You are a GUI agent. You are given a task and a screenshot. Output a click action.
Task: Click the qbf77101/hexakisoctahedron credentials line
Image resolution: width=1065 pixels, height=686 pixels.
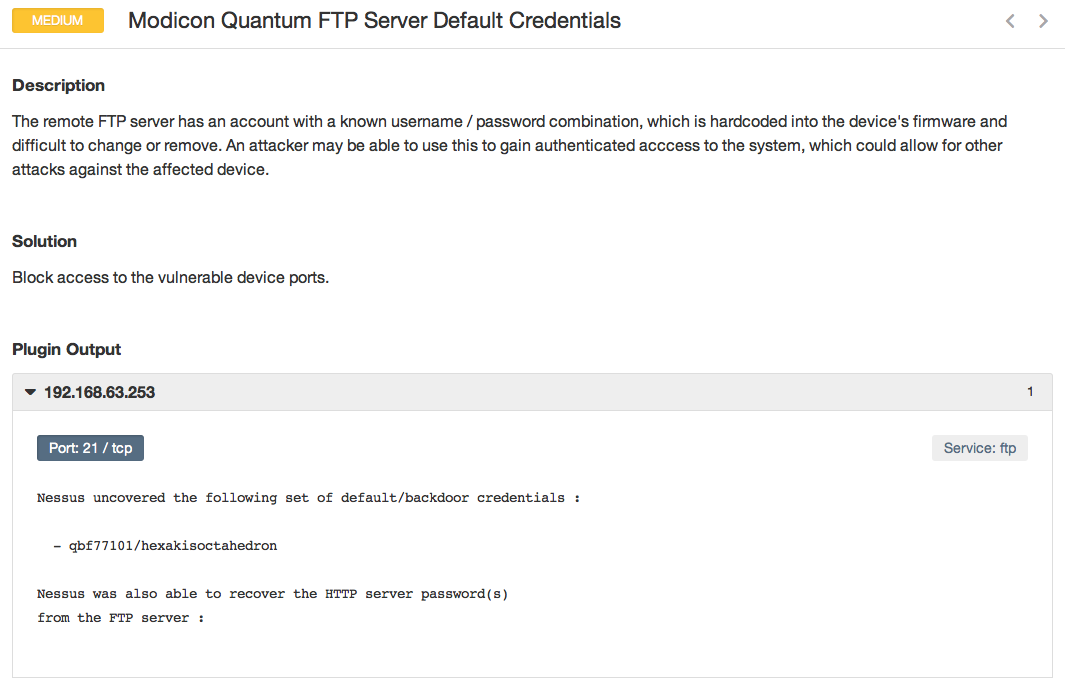coord(165,546)
